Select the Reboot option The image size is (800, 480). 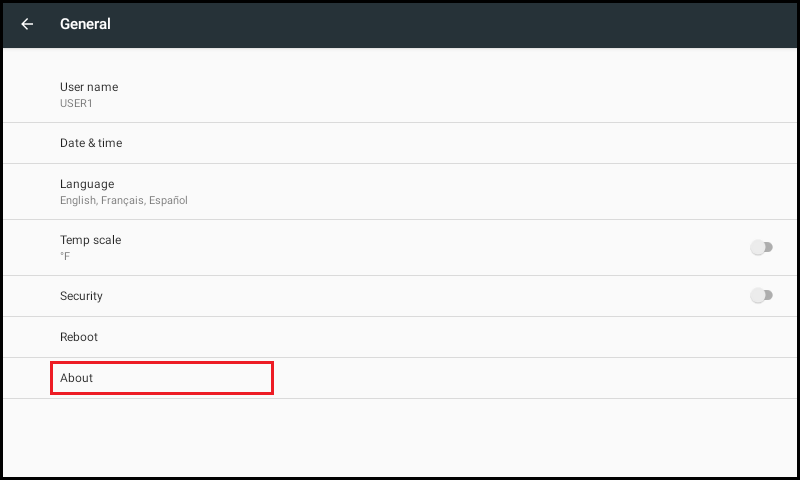(x=400, y=337)
